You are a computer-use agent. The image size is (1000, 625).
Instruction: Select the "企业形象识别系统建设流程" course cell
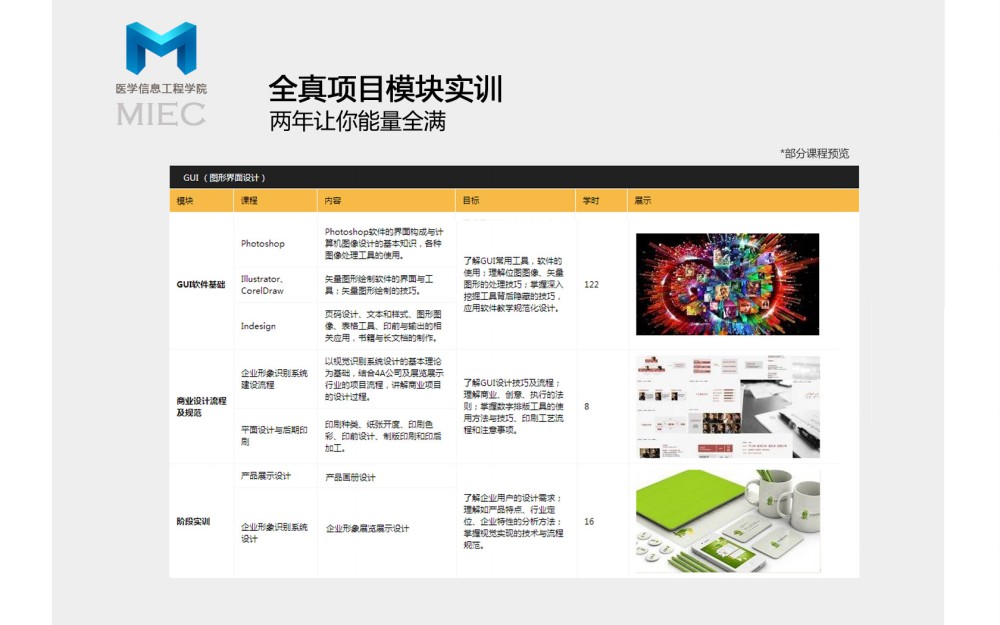pos(274,379)
